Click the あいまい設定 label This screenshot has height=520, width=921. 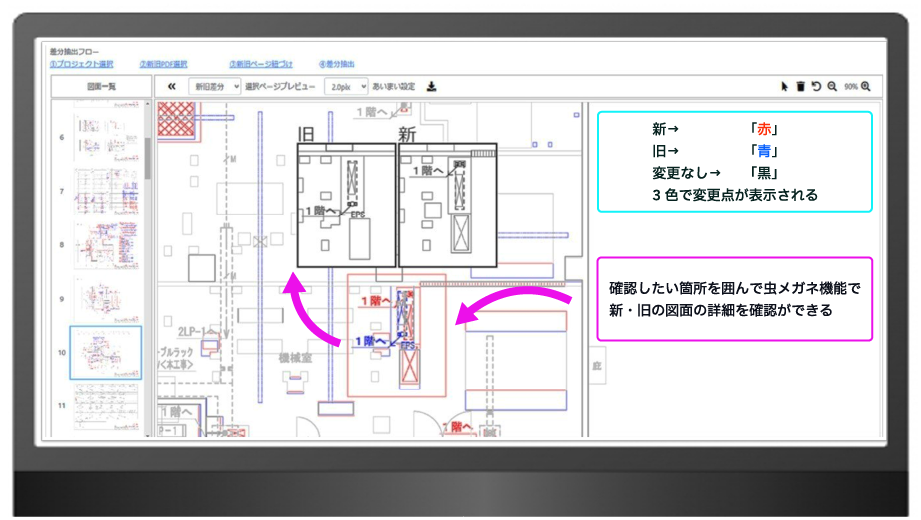[x=394, y=86]
